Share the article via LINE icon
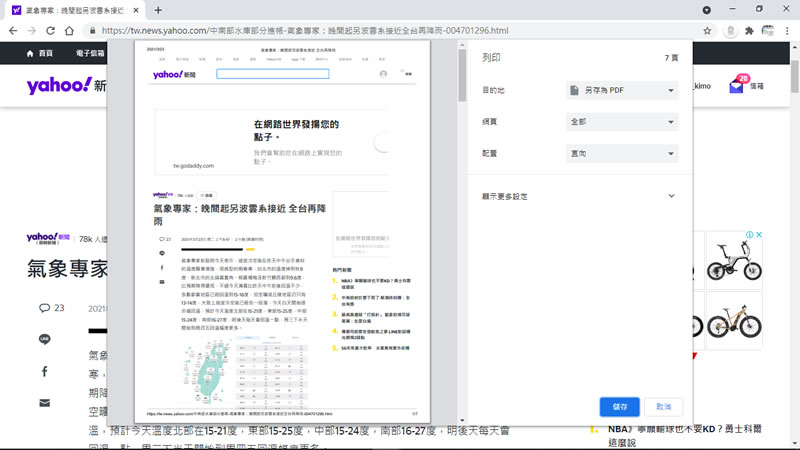The width and height of the screenshot is (800, 450). [44, 339]
